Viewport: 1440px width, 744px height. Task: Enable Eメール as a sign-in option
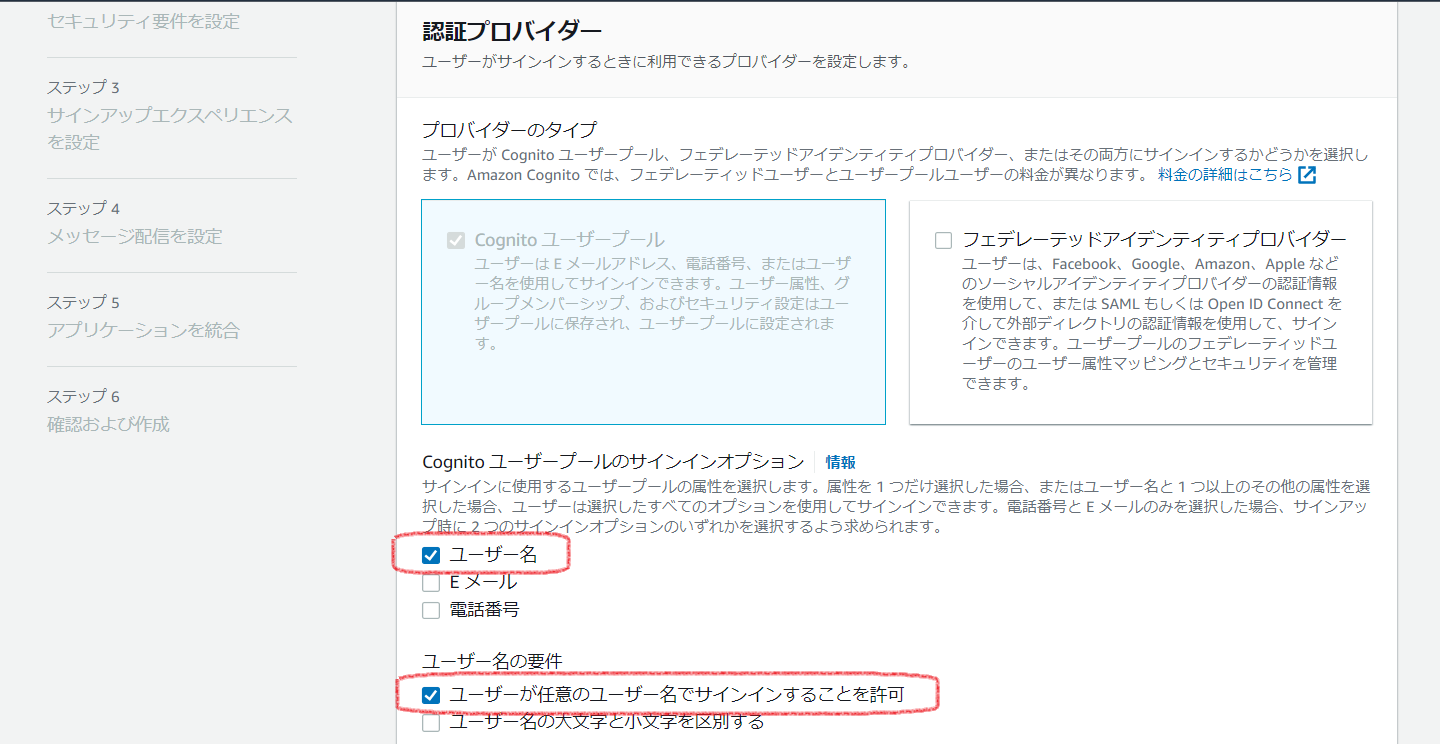pyautogui.click(x=431, y=582)
